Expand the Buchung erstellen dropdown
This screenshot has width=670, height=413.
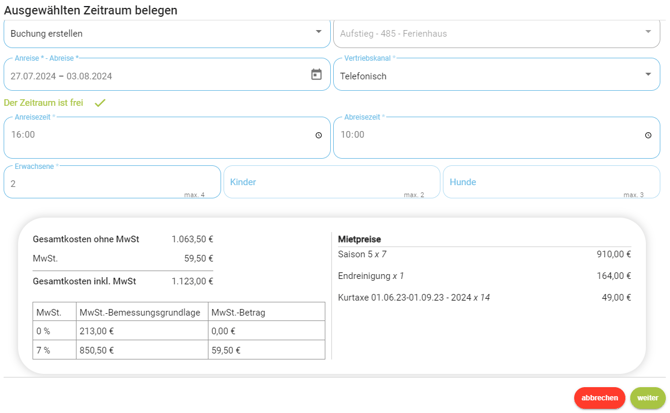click(319, 32)
